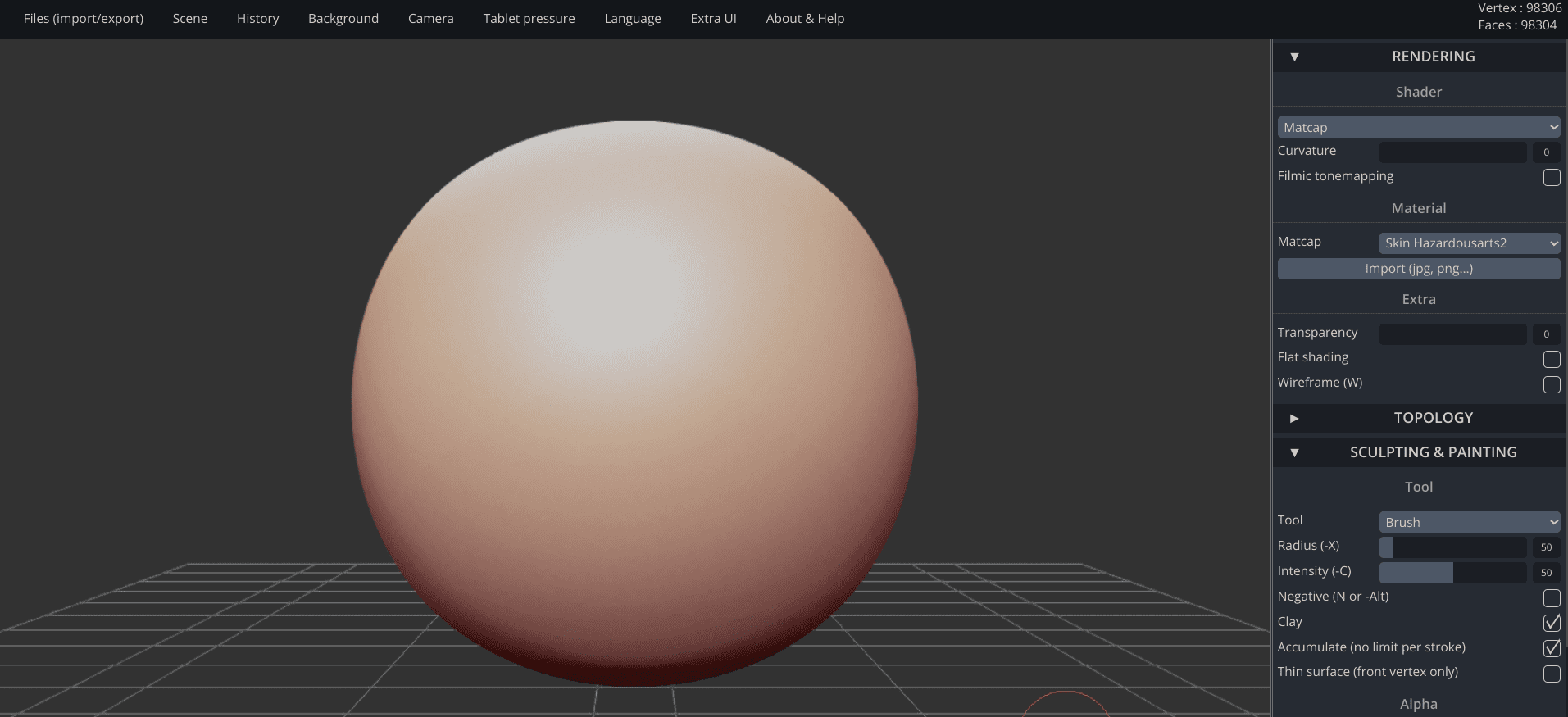This screenshot has width=1568, height=717.
Task: Open the Language menu
Action: pyautogui.click(x=633, y=18)
